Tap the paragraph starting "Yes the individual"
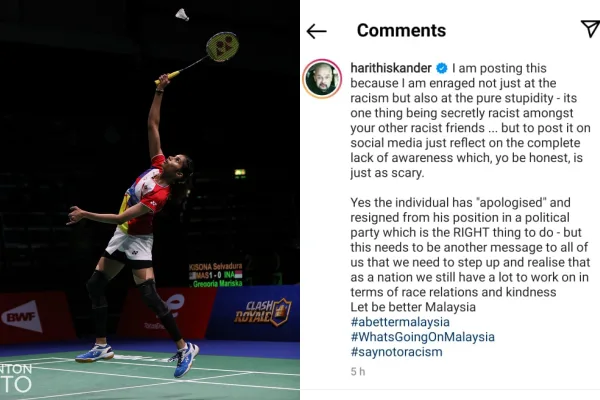This screenshot has width=600, height=400. tap(470, 247)
